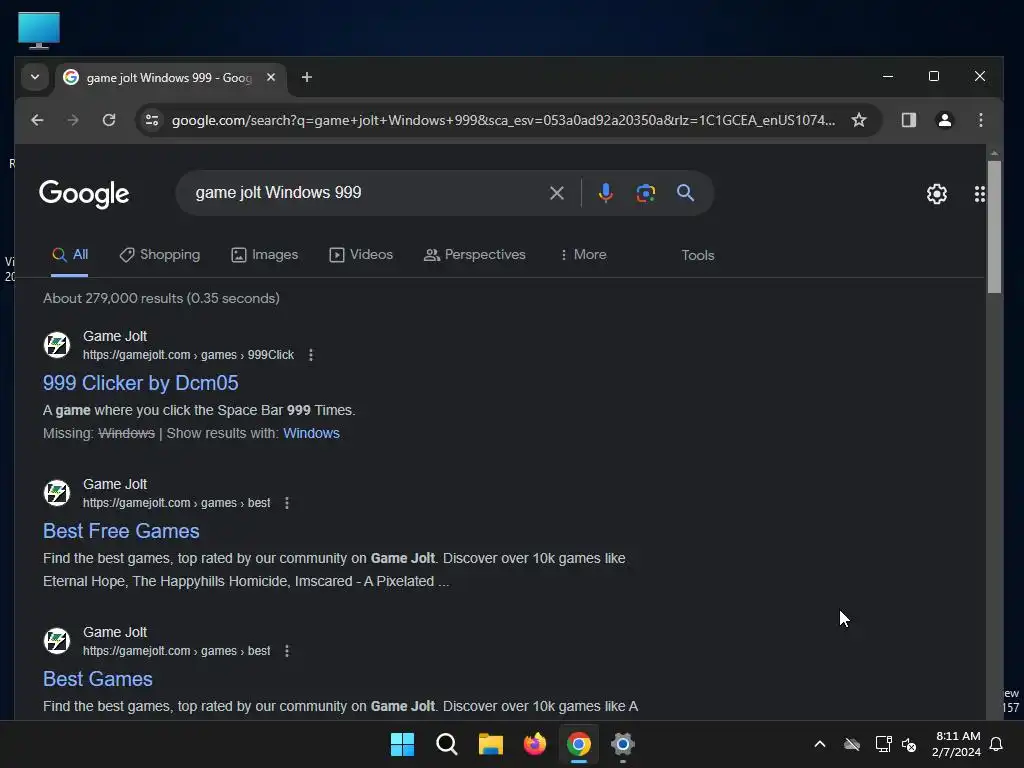Open Settings app from the taskbar
Screen dimensions: 1024x768
click(623, 744)
